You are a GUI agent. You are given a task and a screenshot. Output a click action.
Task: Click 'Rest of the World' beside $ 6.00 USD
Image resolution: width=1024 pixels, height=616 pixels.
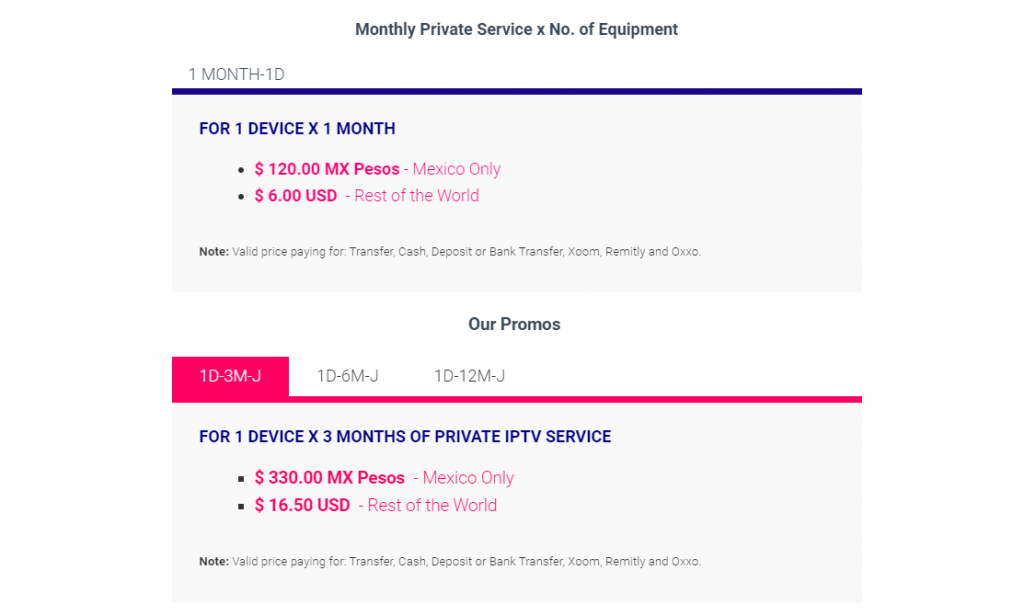pyautogui.click(x=417, y=196)
